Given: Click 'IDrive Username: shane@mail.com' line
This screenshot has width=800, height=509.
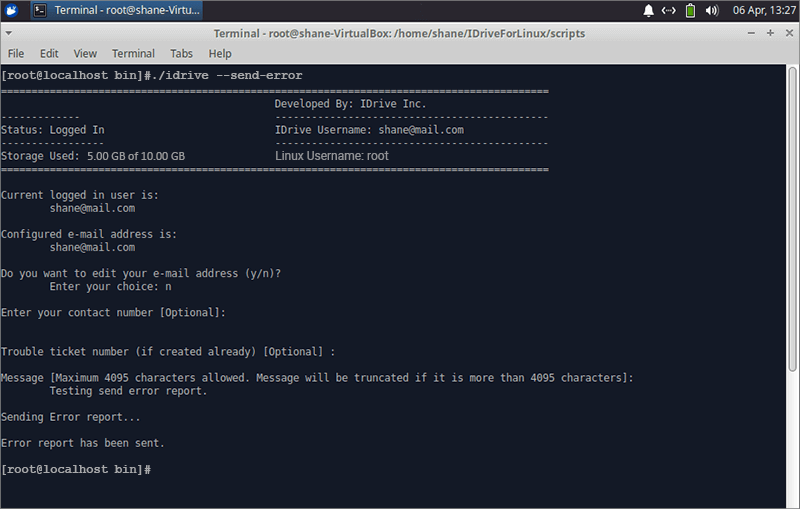Looking at the screenshot, I should [x=369, y=130].
